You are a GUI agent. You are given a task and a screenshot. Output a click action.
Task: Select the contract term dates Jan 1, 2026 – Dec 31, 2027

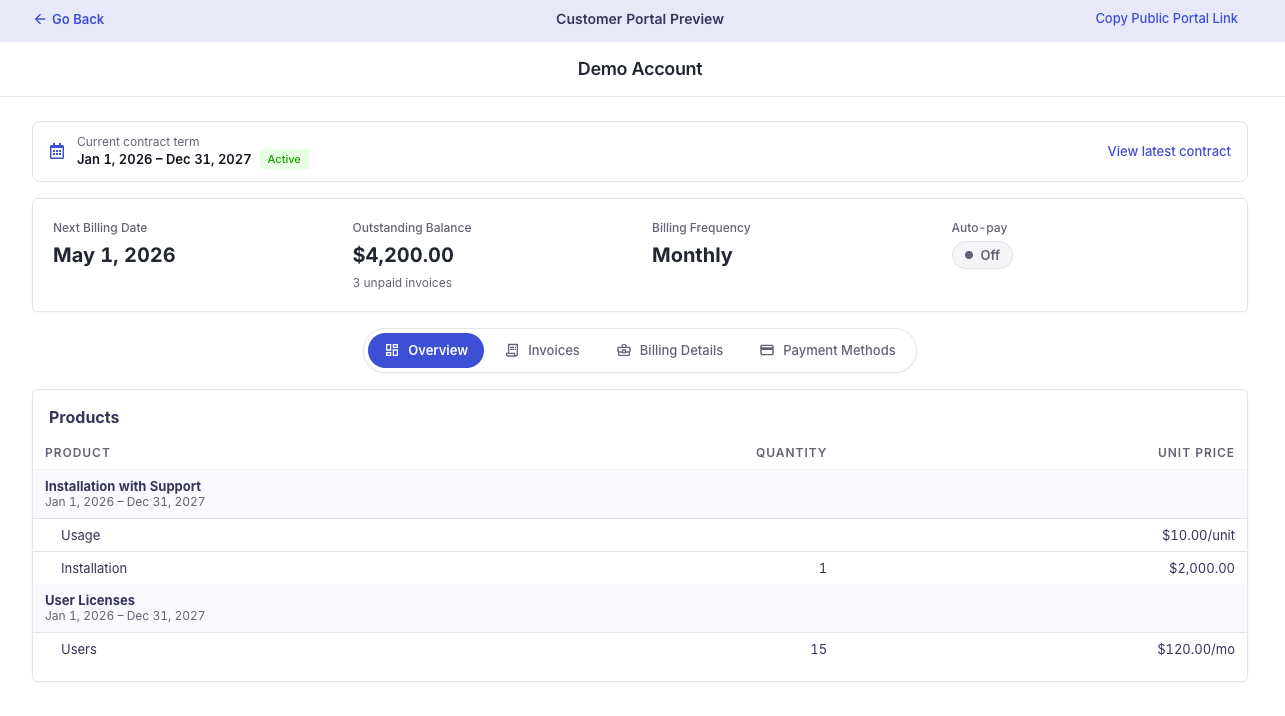click(164, 159)
